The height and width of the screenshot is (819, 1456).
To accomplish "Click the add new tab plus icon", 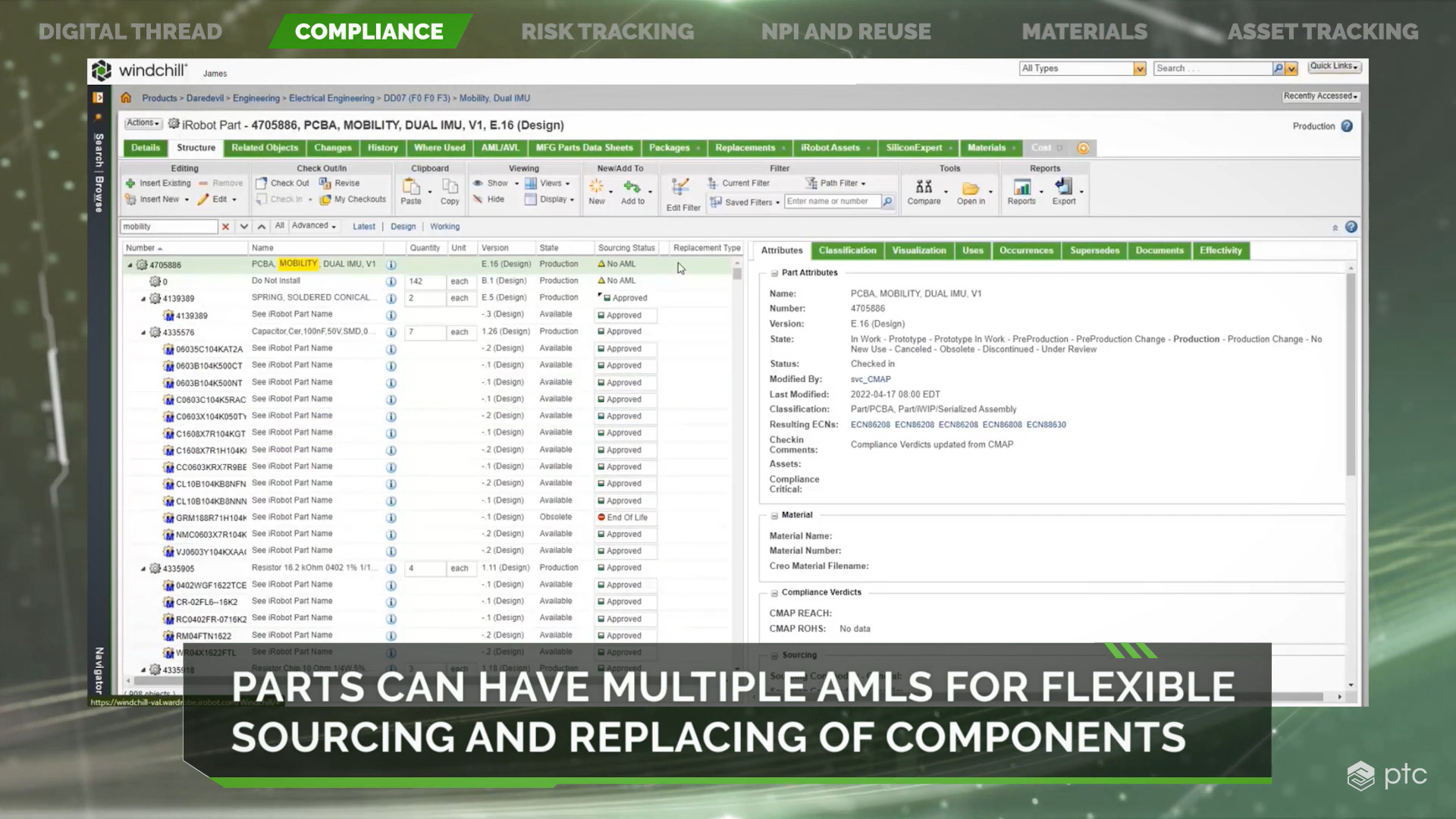I will (x=1083, y=149).
